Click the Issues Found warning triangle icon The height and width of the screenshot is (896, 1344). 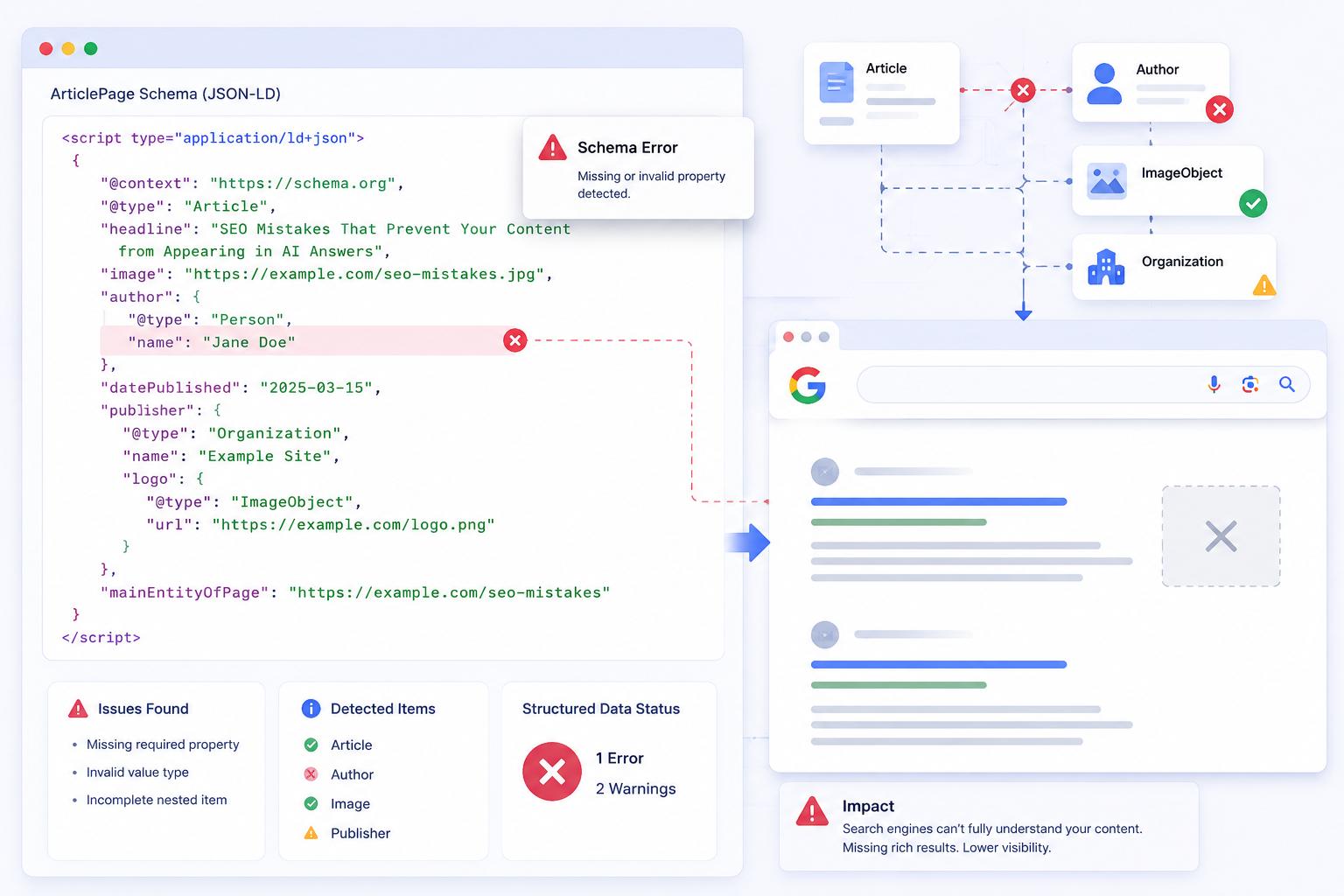(78, 709)
